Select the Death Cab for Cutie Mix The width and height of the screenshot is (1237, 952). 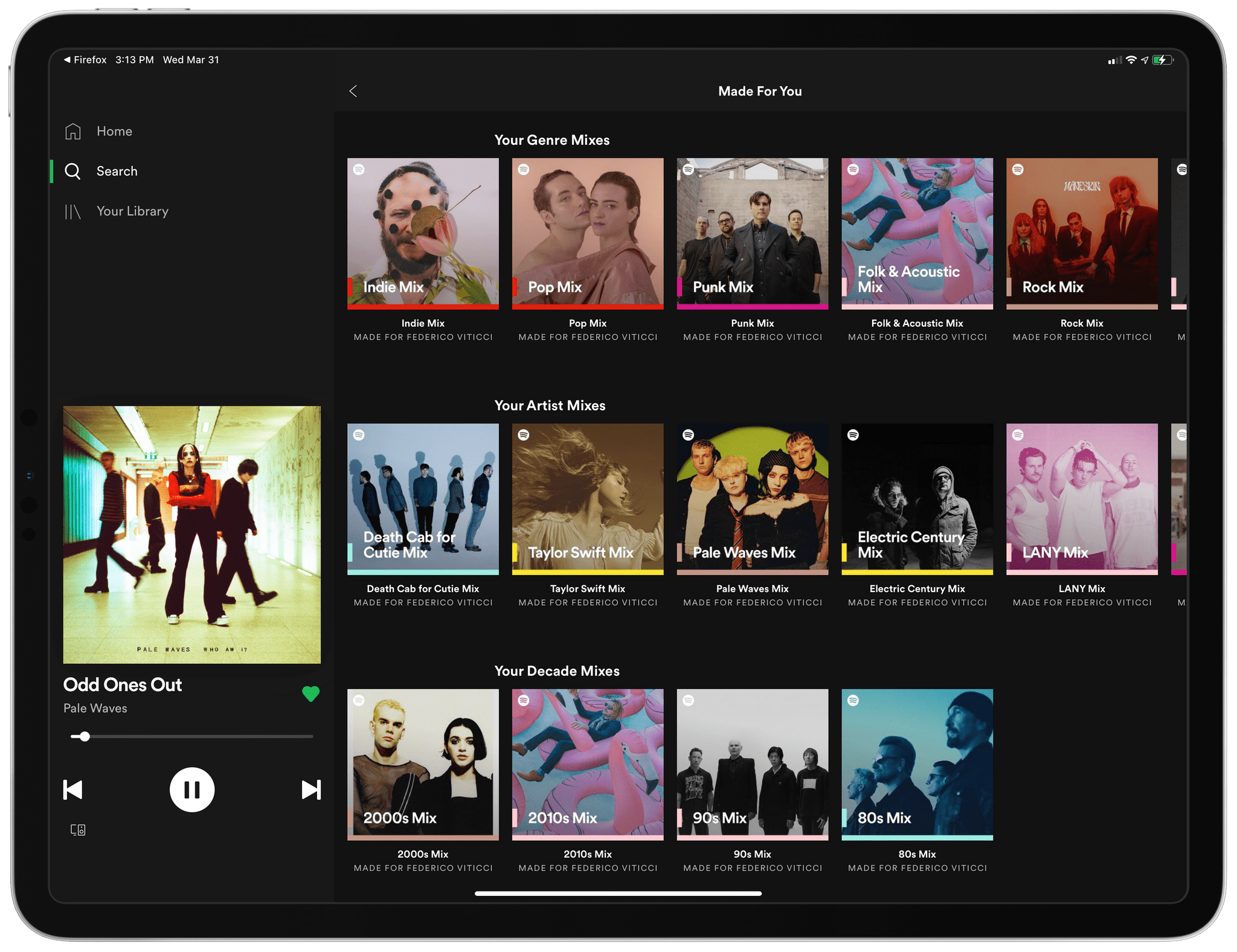pyautogui.click(x=424, y=496)
